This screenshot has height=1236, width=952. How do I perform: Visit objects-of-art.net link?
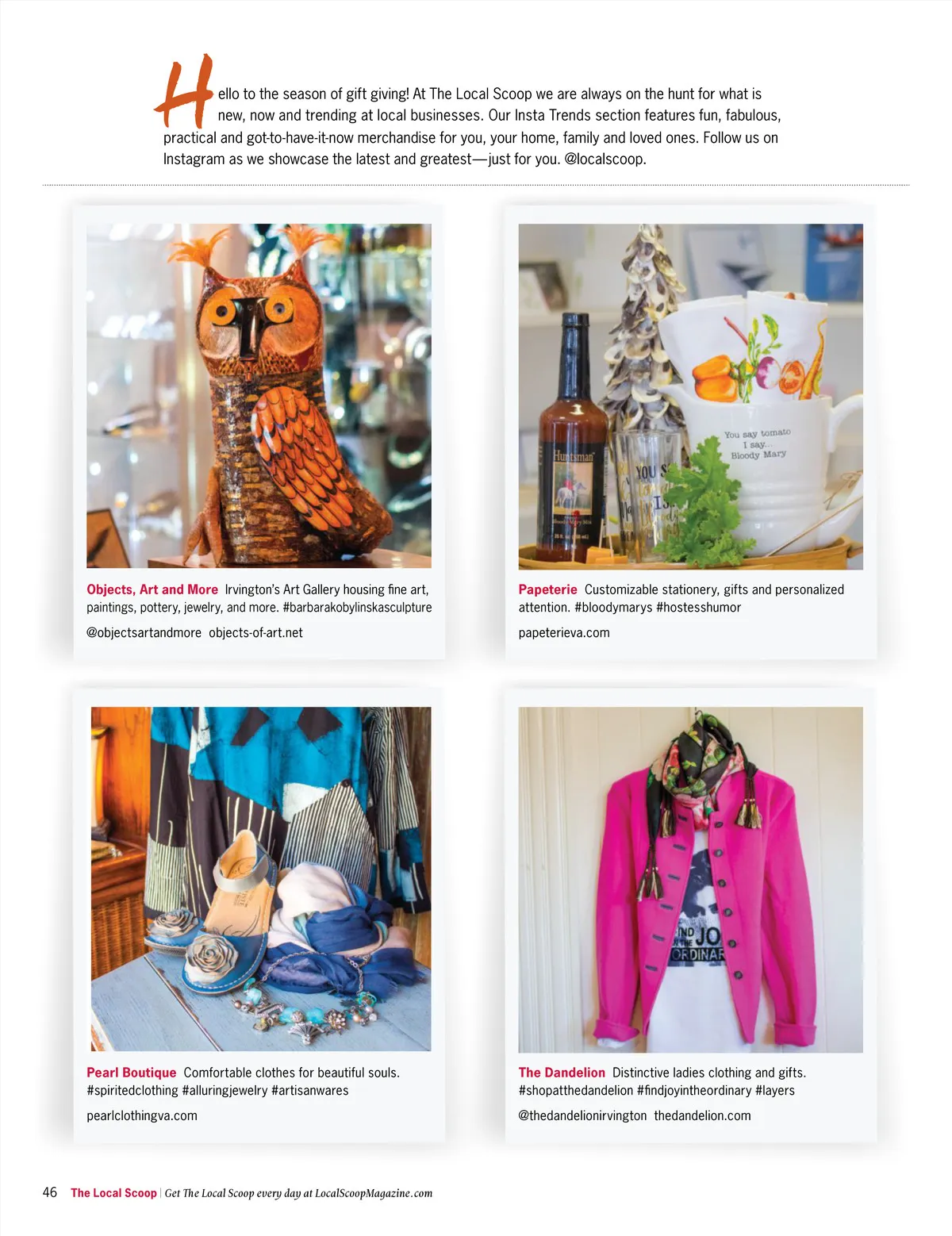tap(255, 633)
